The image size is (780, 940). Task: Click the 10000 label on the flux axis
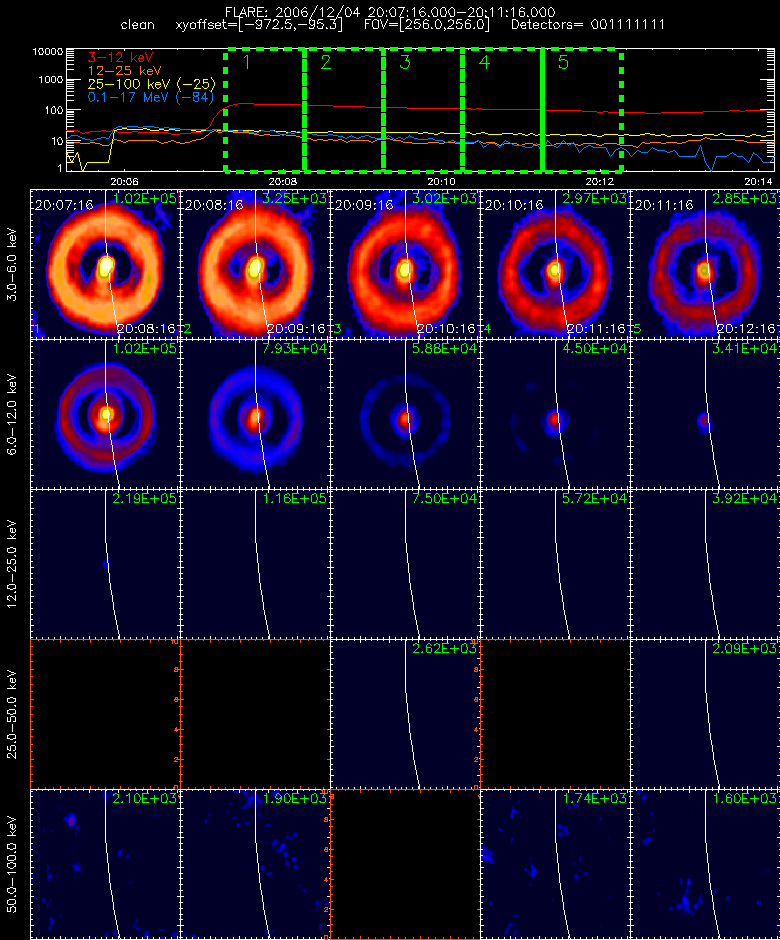point(47,52)
